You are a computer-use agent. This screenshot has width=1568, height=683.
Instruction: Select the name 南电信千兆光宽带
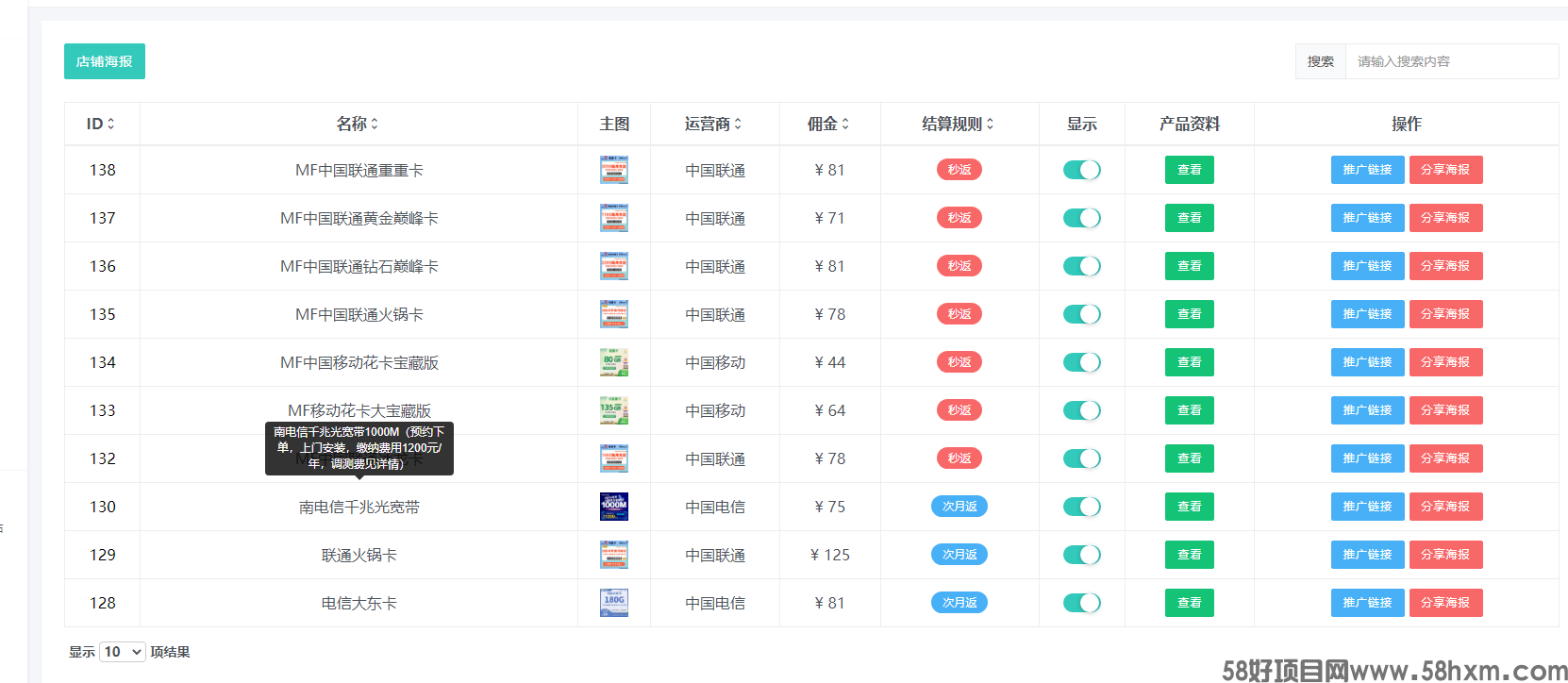coord(359,508)
